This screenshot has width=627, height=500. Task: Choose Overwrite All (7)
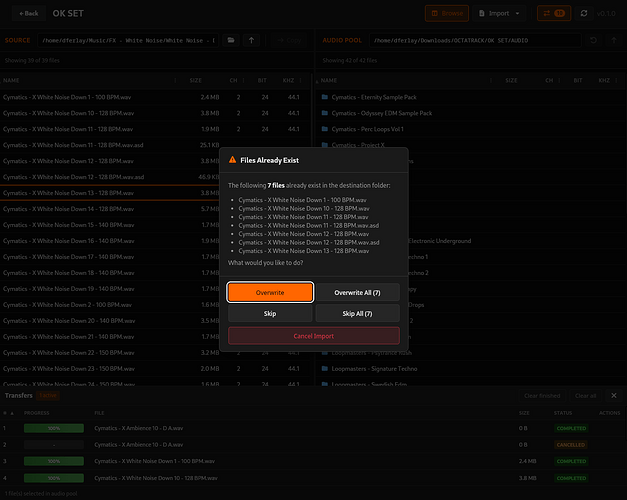point(357,292)
